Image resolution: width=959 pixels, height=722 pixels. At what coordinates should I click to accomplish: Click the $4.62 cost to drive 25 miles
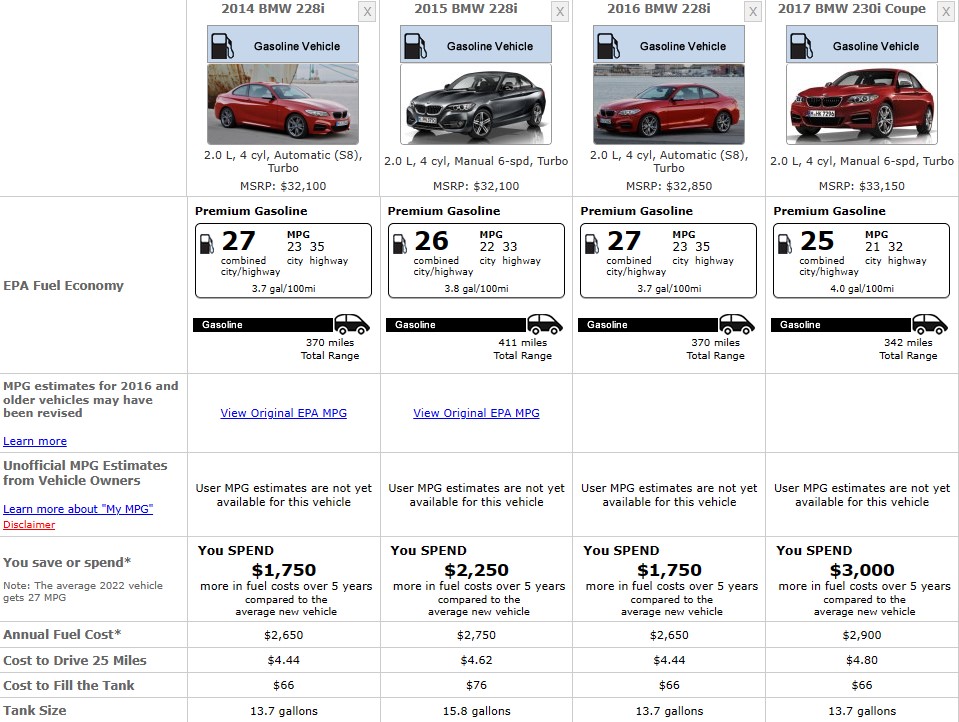[476, 660]
